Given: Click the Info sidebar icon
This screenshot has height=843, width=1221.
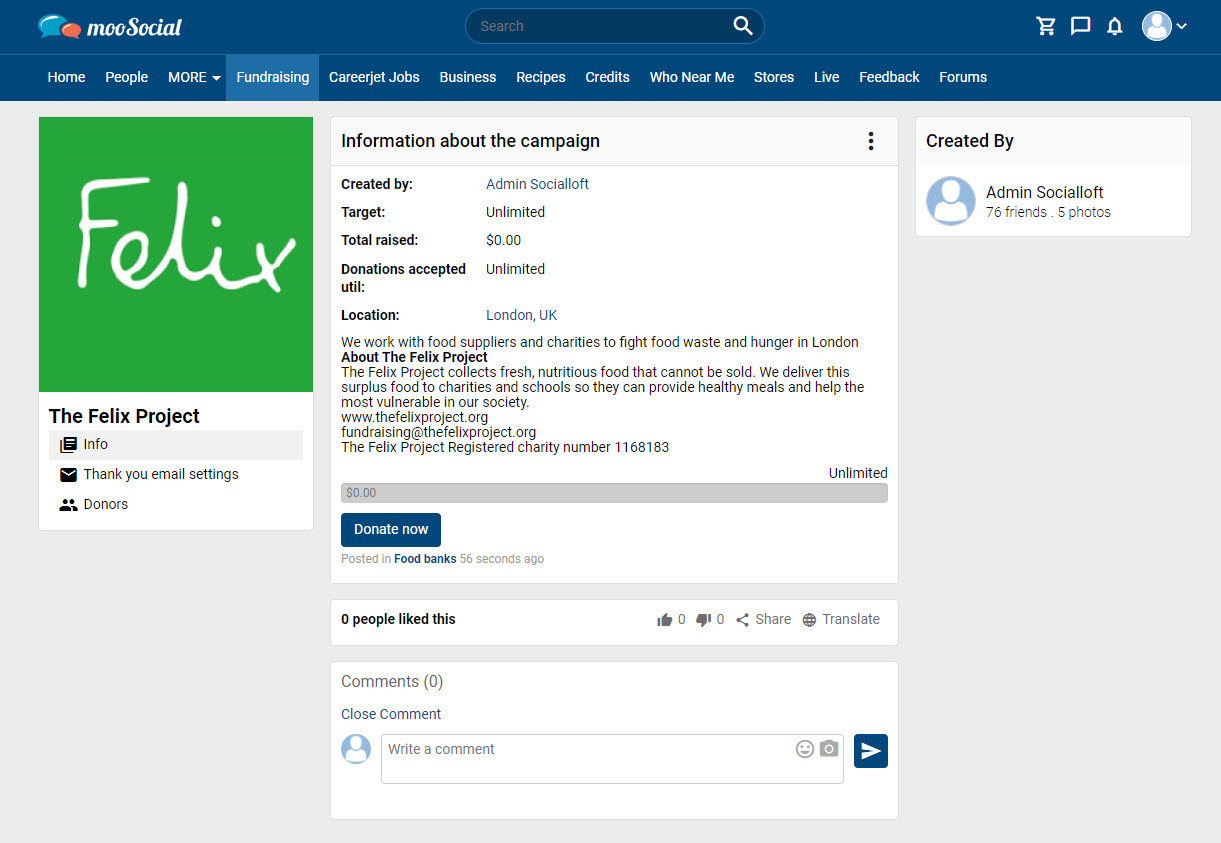Looking at the screenshot, I should [68, 445].
